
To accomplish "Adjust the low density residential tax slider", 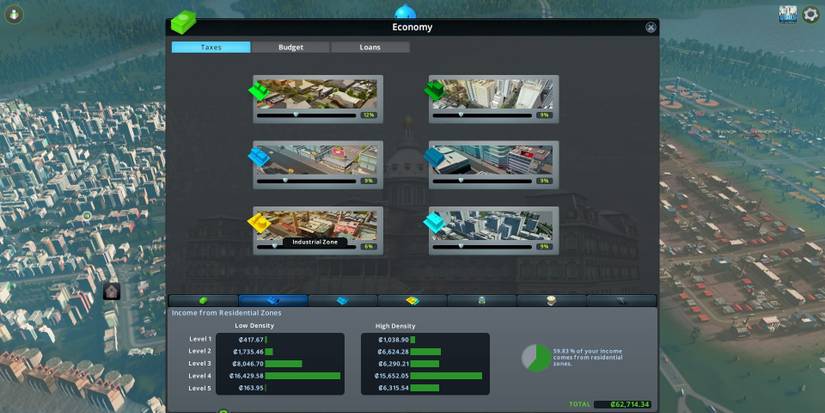I will [307, 115].
